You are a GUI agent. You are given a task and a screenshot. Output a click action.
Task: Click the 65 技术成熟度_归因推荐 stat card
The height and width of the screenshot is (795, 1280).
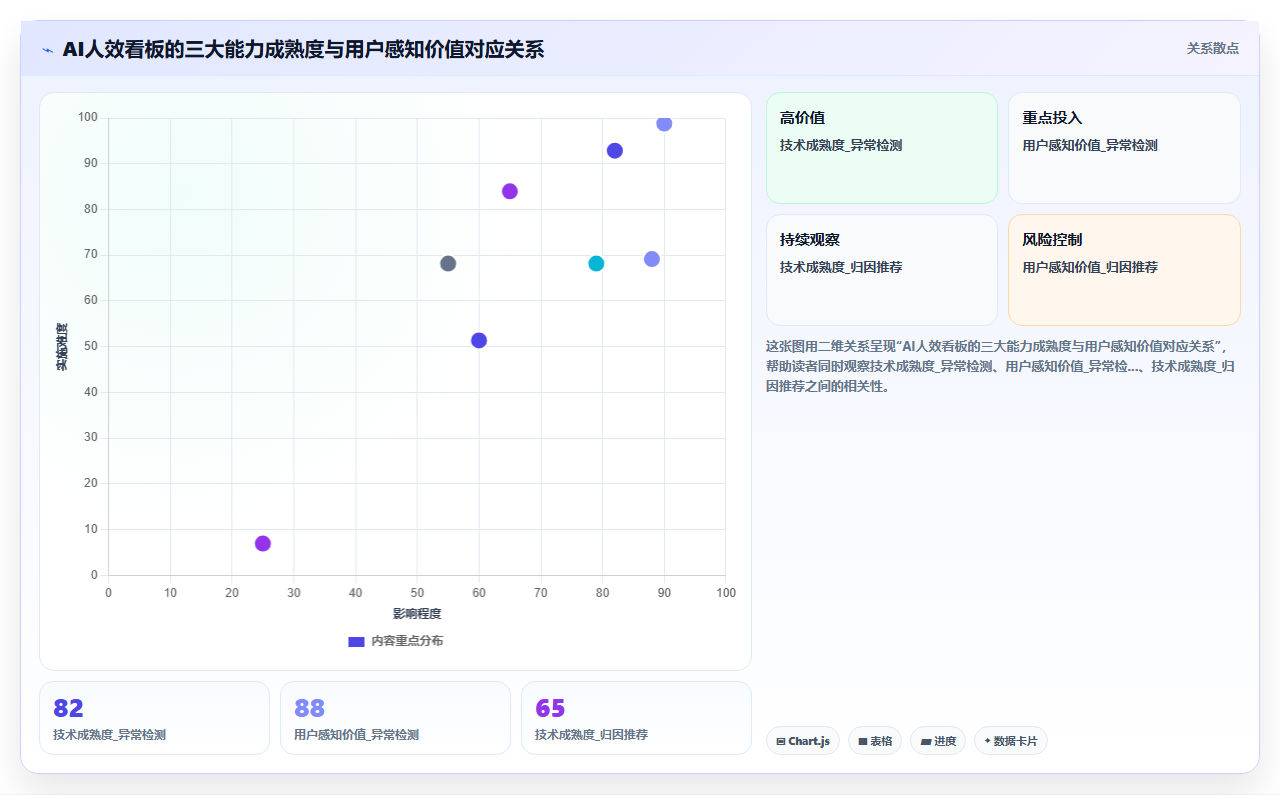coord(636,718)
